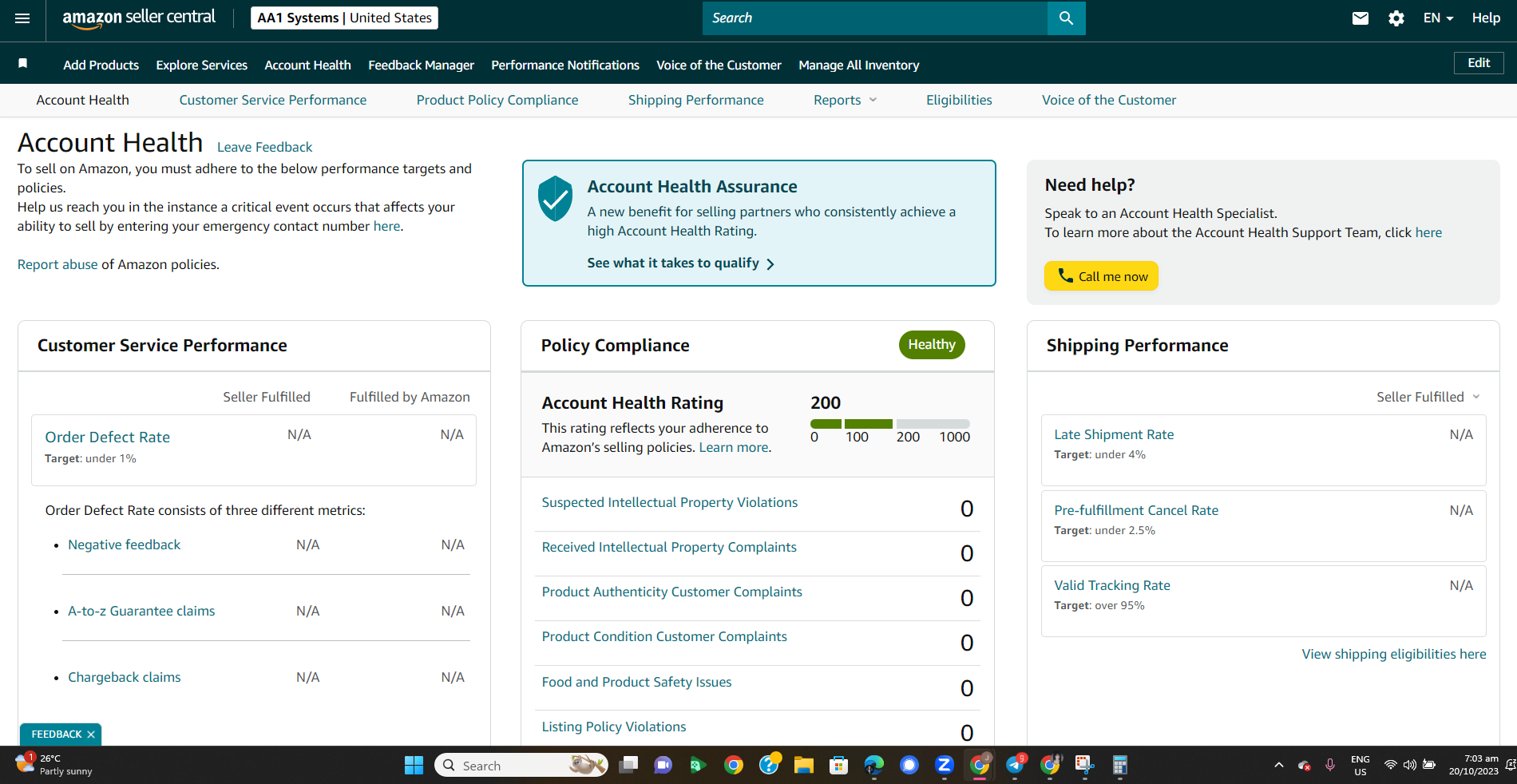Open the Chargeback claims link
The image size is (1517, 784).
[125, 677]
